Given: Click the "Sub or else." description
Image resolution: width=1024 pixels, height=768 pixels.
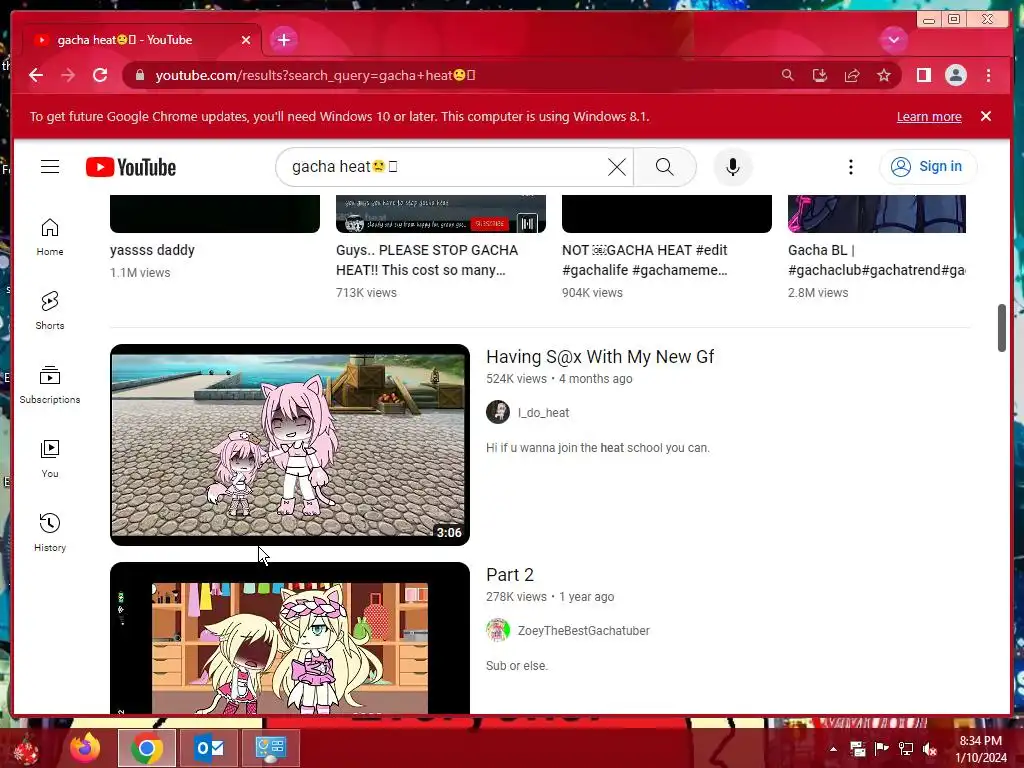Looking at the screenshot, I should 517,665.
